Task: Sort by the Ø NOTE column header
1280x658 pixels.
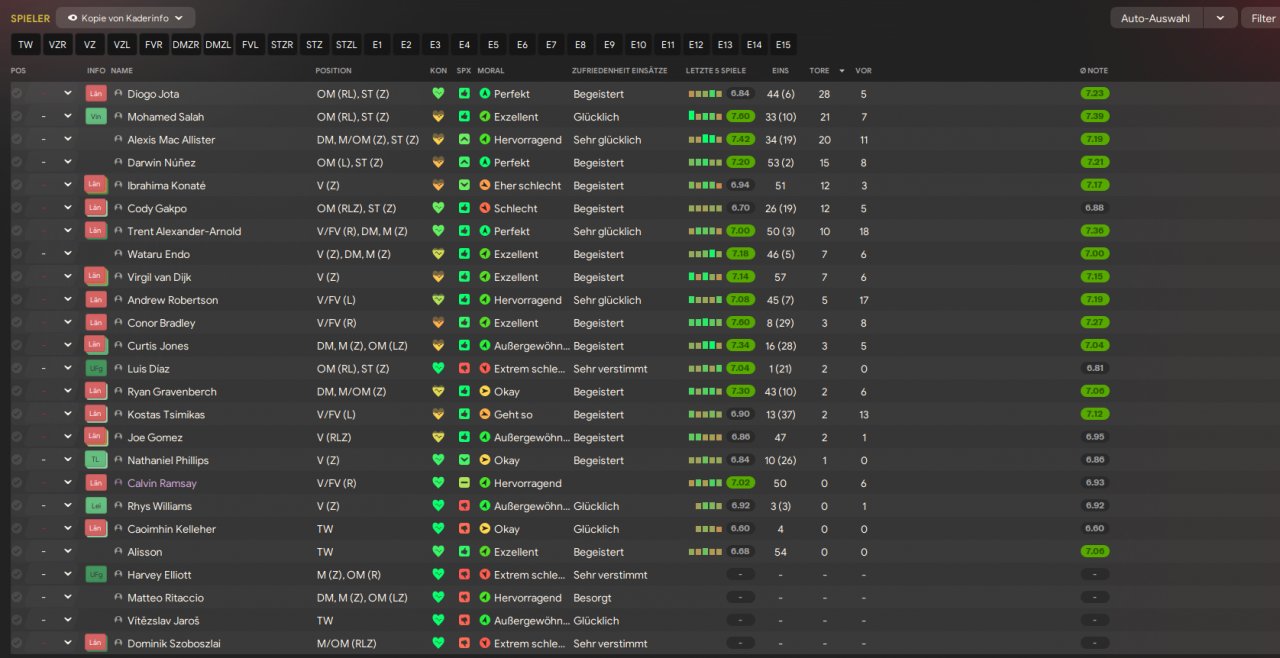Action: pyautogui.click(x=1093, y=70)
